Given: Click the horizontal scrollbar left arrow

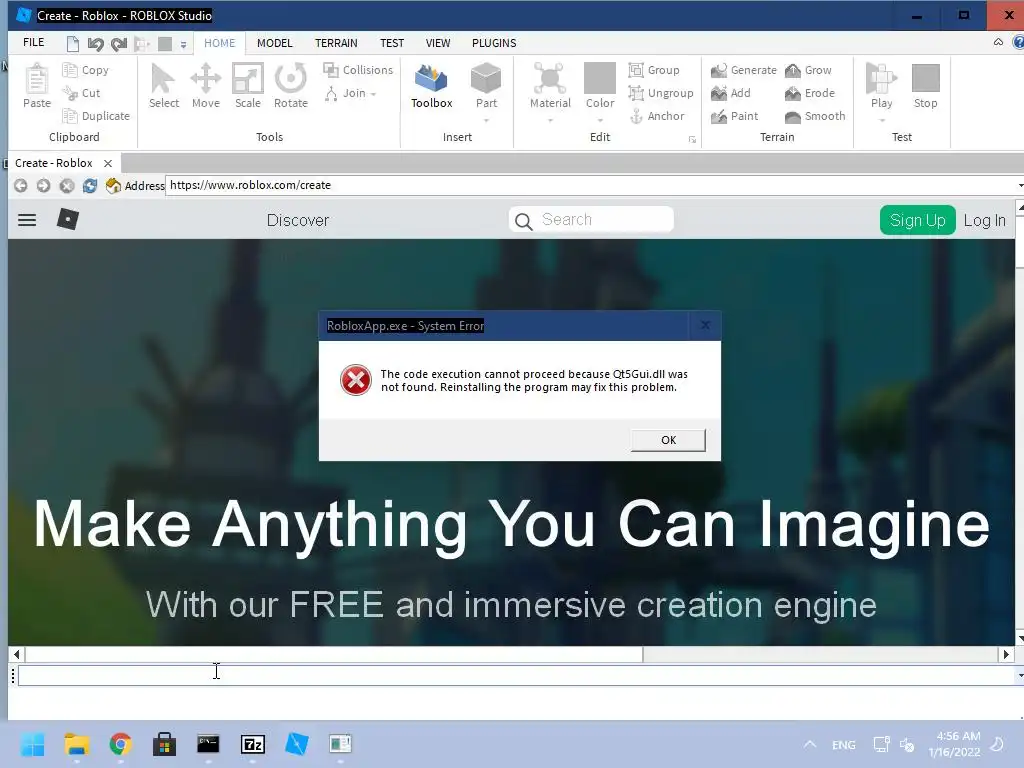Looking at the screenshot, I should (16, 654).
